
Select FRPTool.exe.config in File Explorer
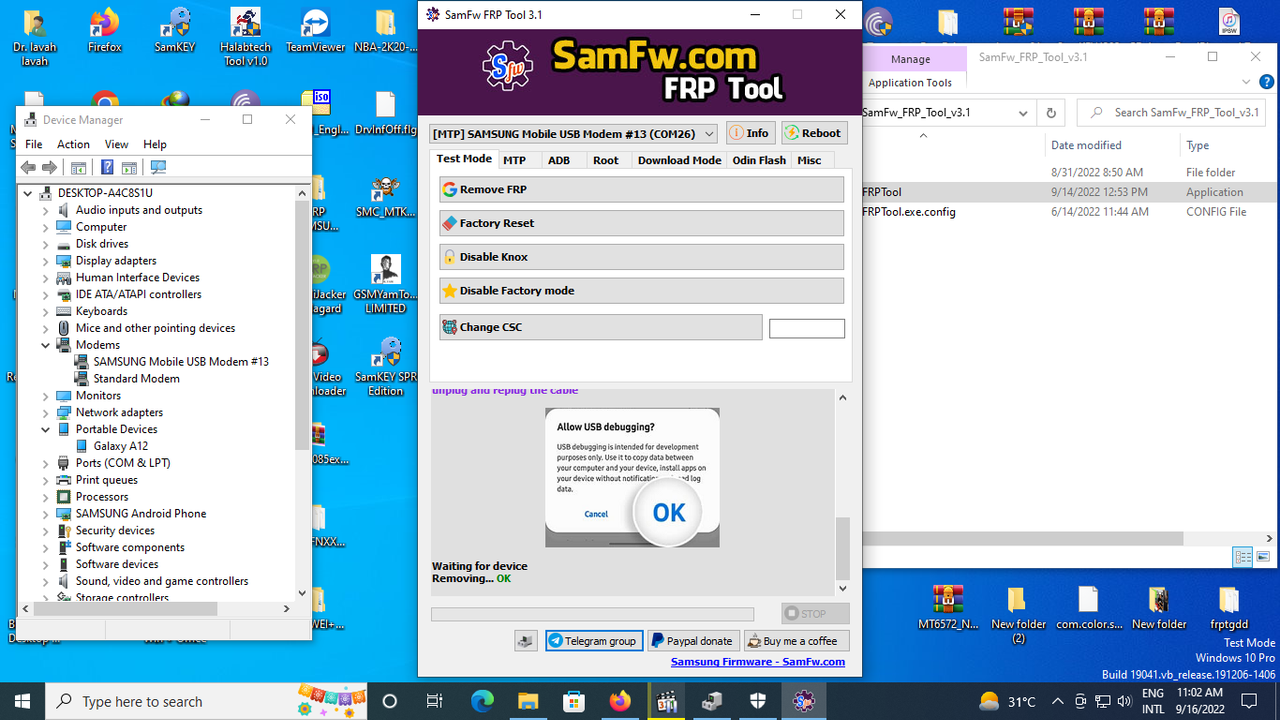(x=909, y=212)
